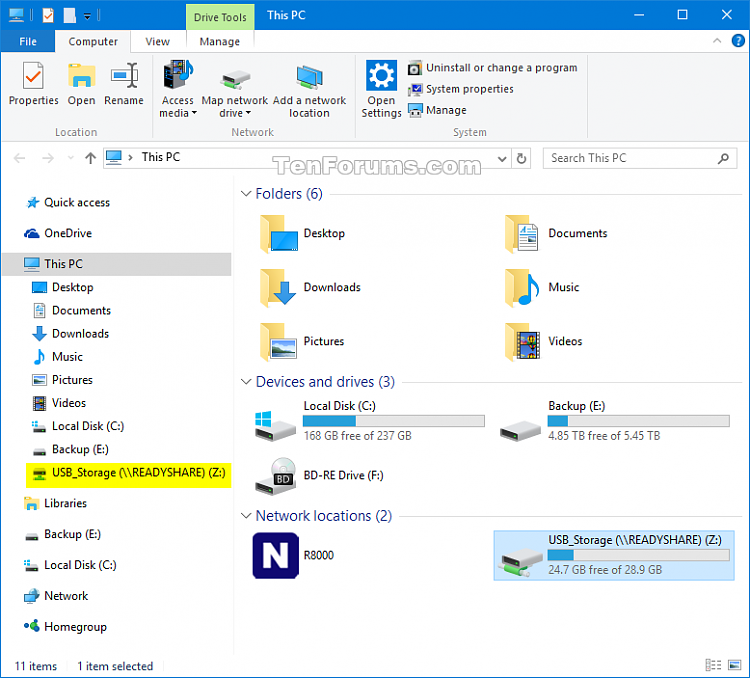The width and height of the screenshot is (750, 678).
Task: Click the This PC address bar path
Action: (x=161, y=157)
